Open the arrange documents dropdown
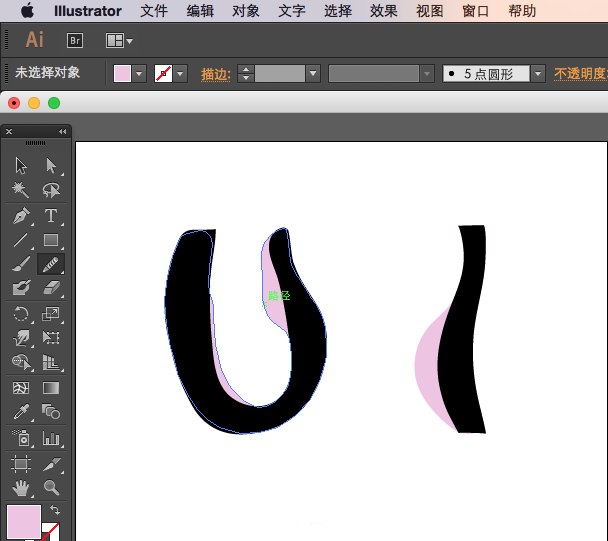This screenshot has height=541, width=608. [119, 40]
